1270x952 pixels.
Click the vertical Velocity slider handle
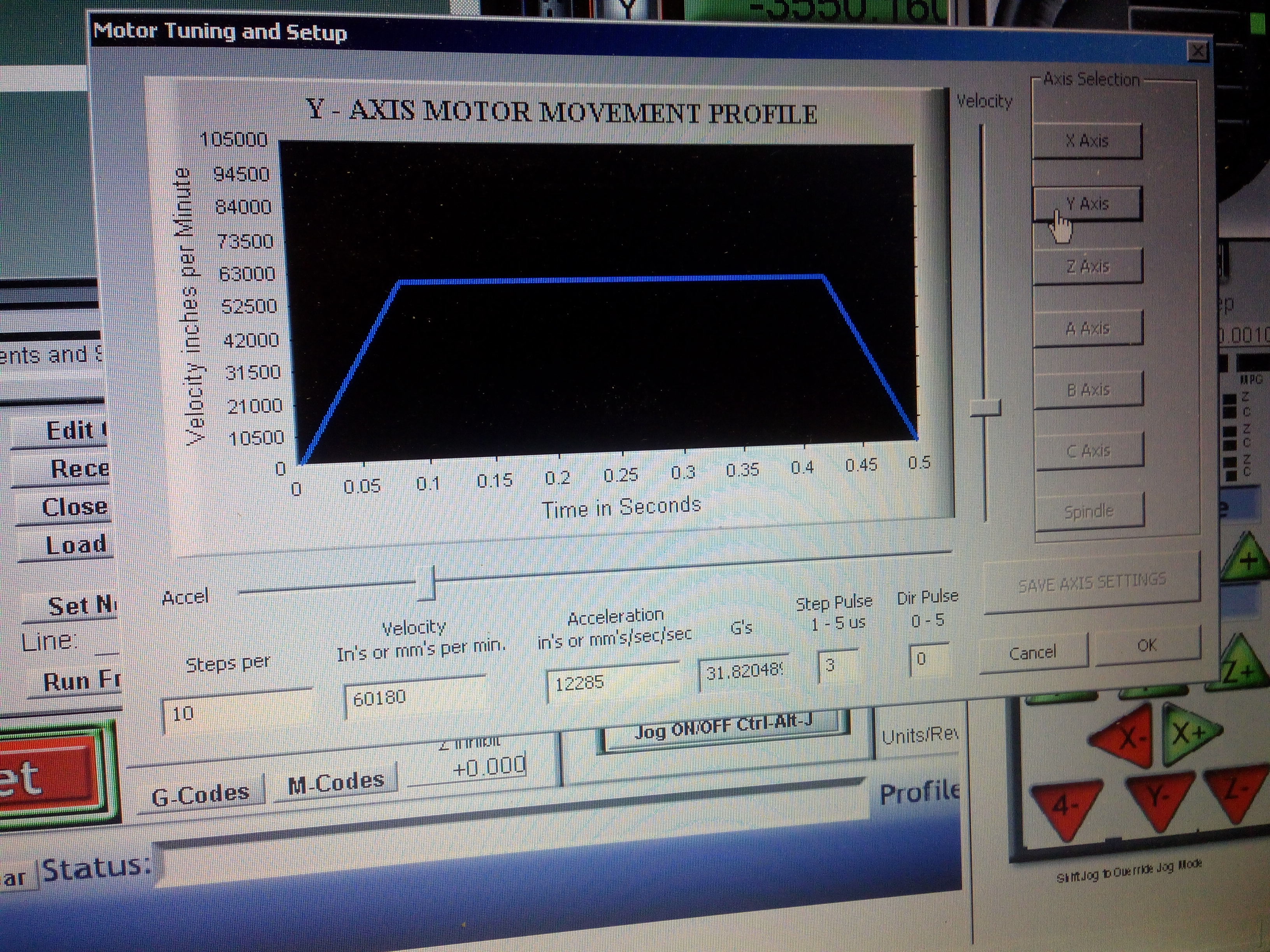[x=985, y=408]
